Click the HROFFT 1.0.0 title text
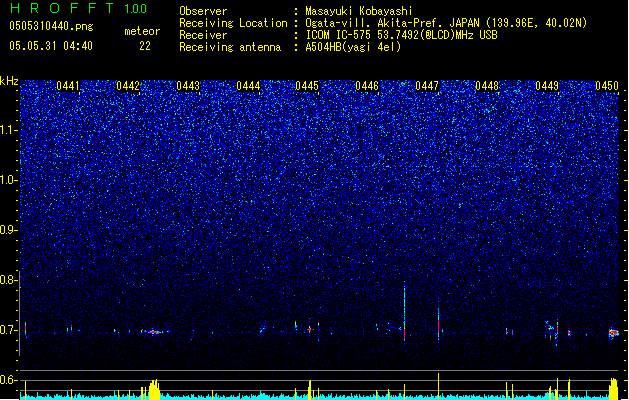The image size is (629, 400). coord(78,8)
